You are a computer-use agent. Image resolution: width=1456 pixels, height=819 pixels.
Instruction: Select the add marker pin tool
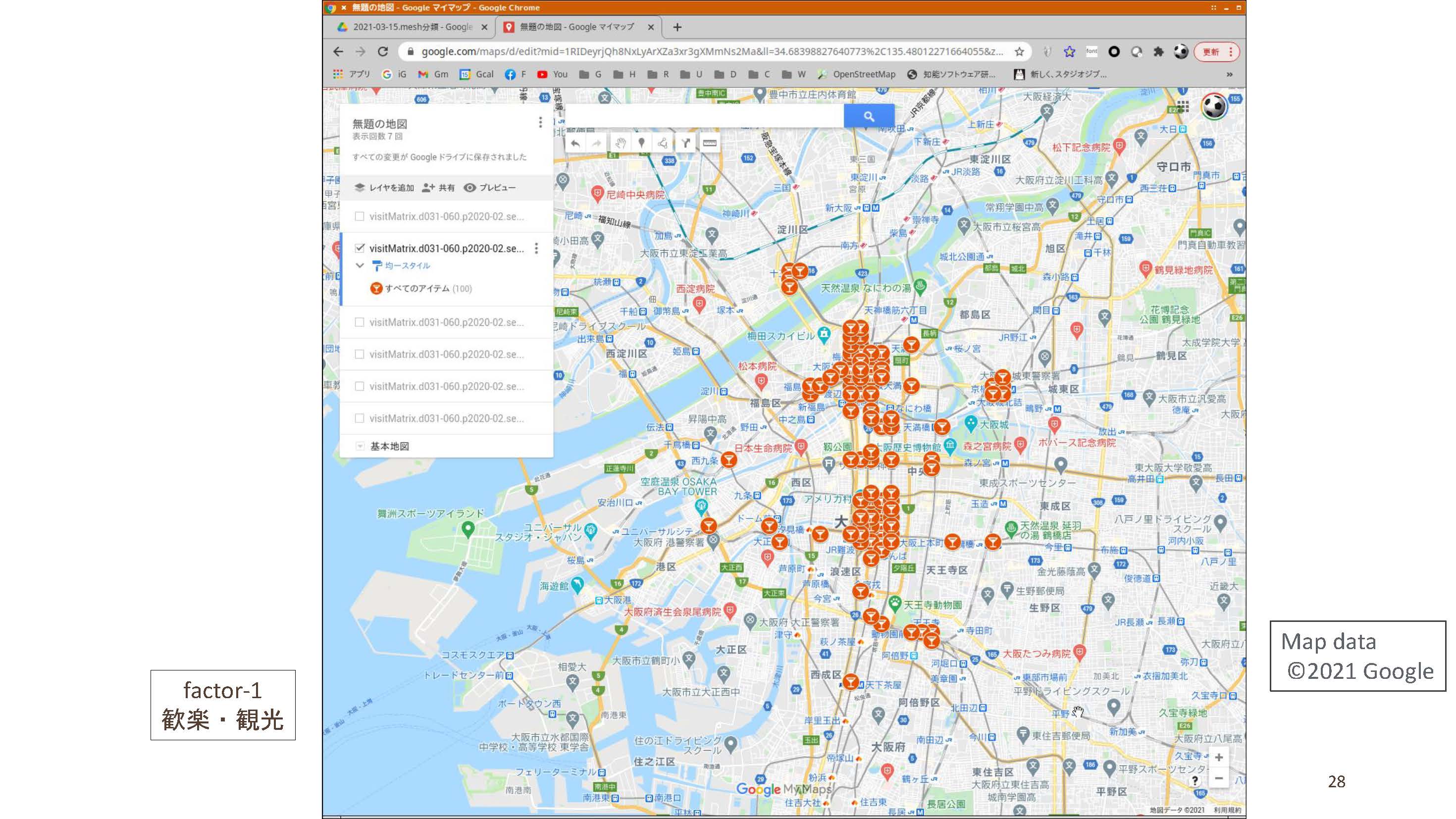click(x=641, y=144)
